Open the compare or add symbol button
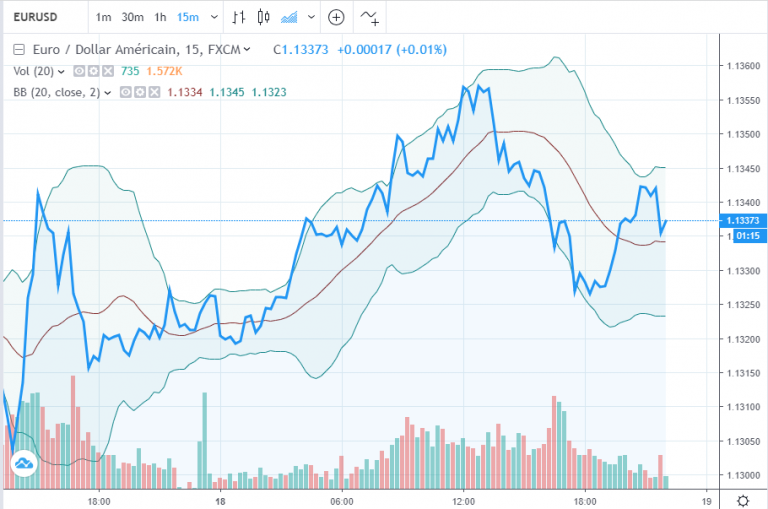The width and height of the screenshot is (768, 509). (x=336, y=18)
